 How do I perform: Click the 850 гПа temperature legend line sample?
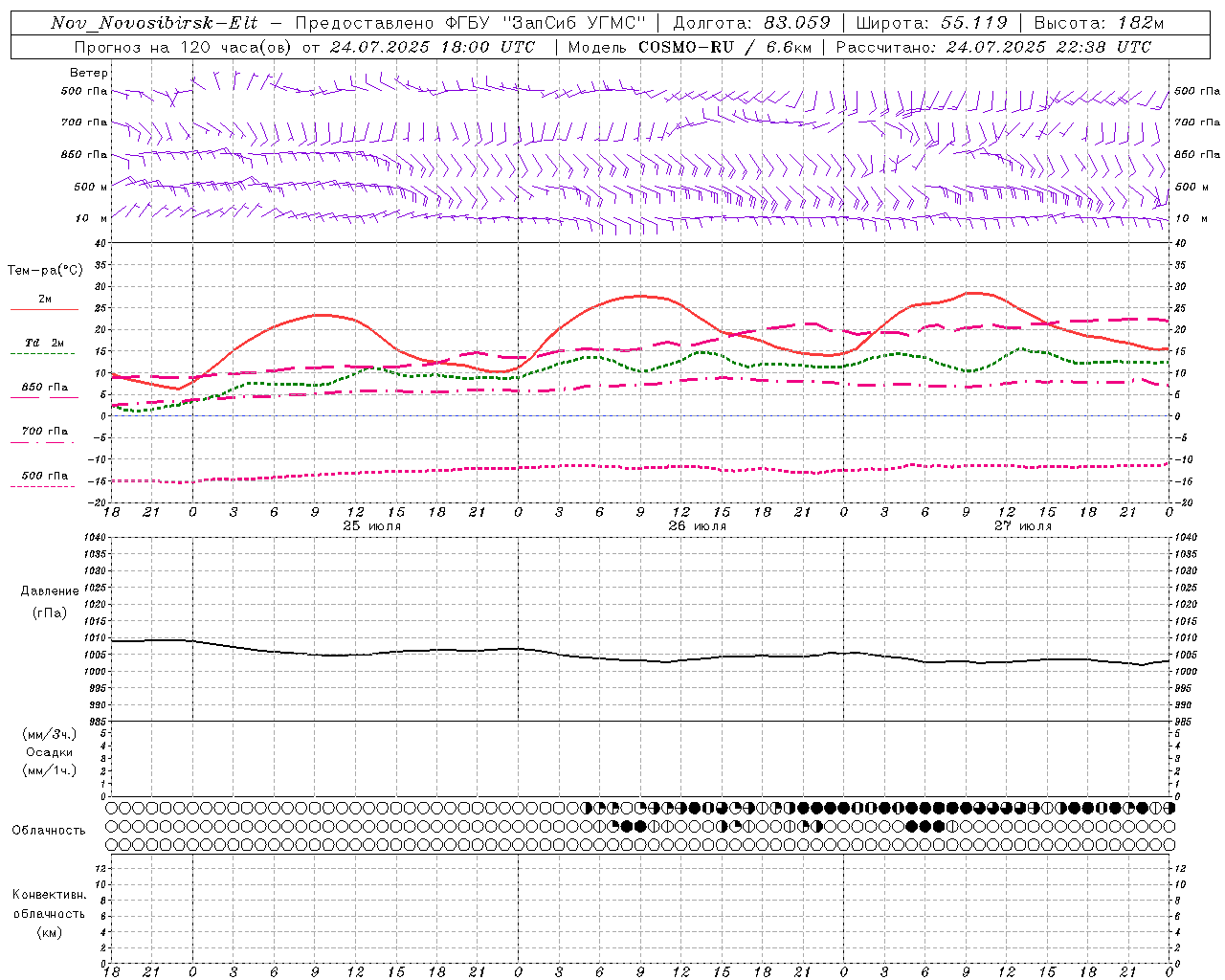click(44, 397)
